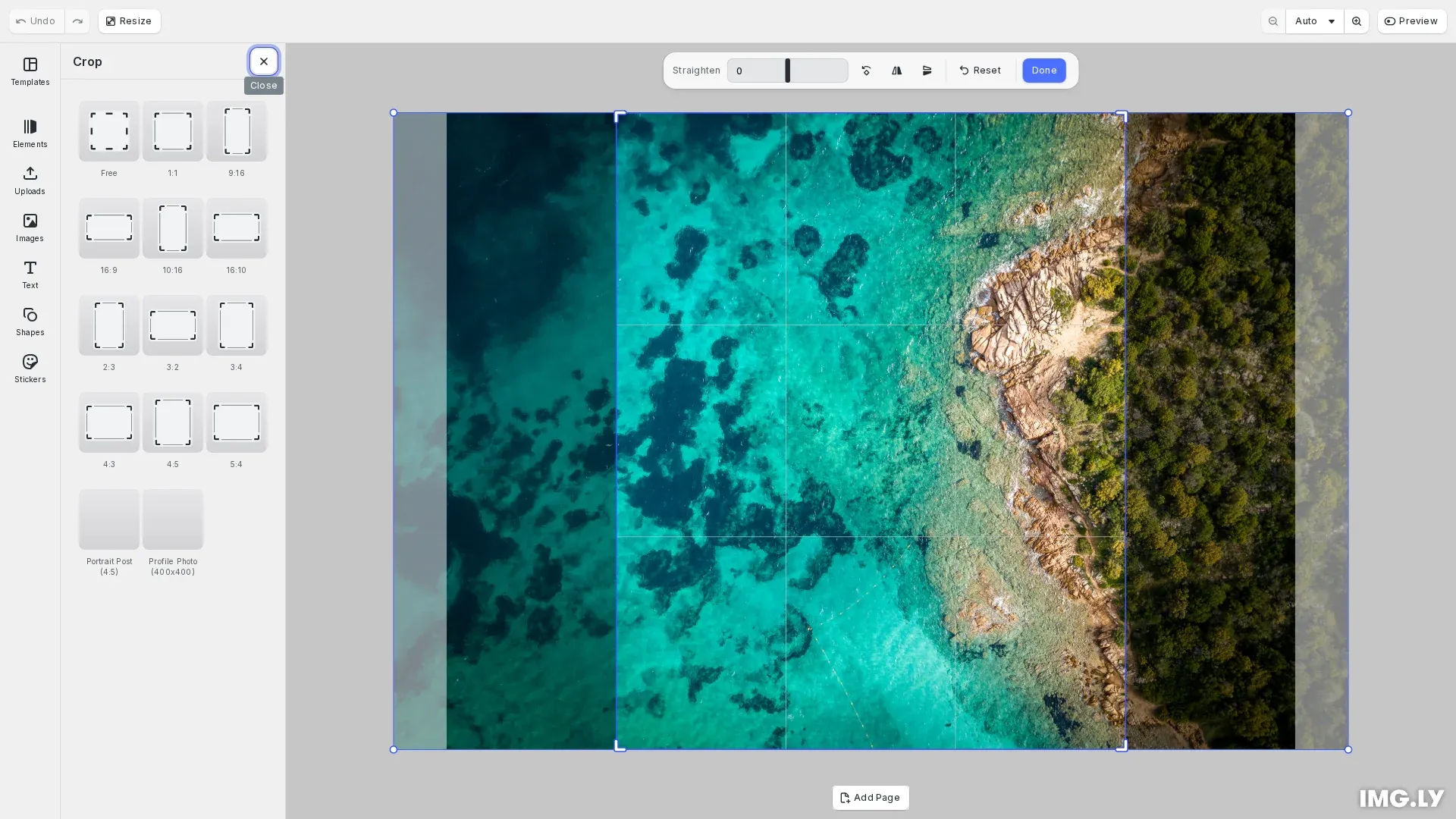Select the Free crop ratio
The image size is (1456, 819).
(x=109, y=131)
